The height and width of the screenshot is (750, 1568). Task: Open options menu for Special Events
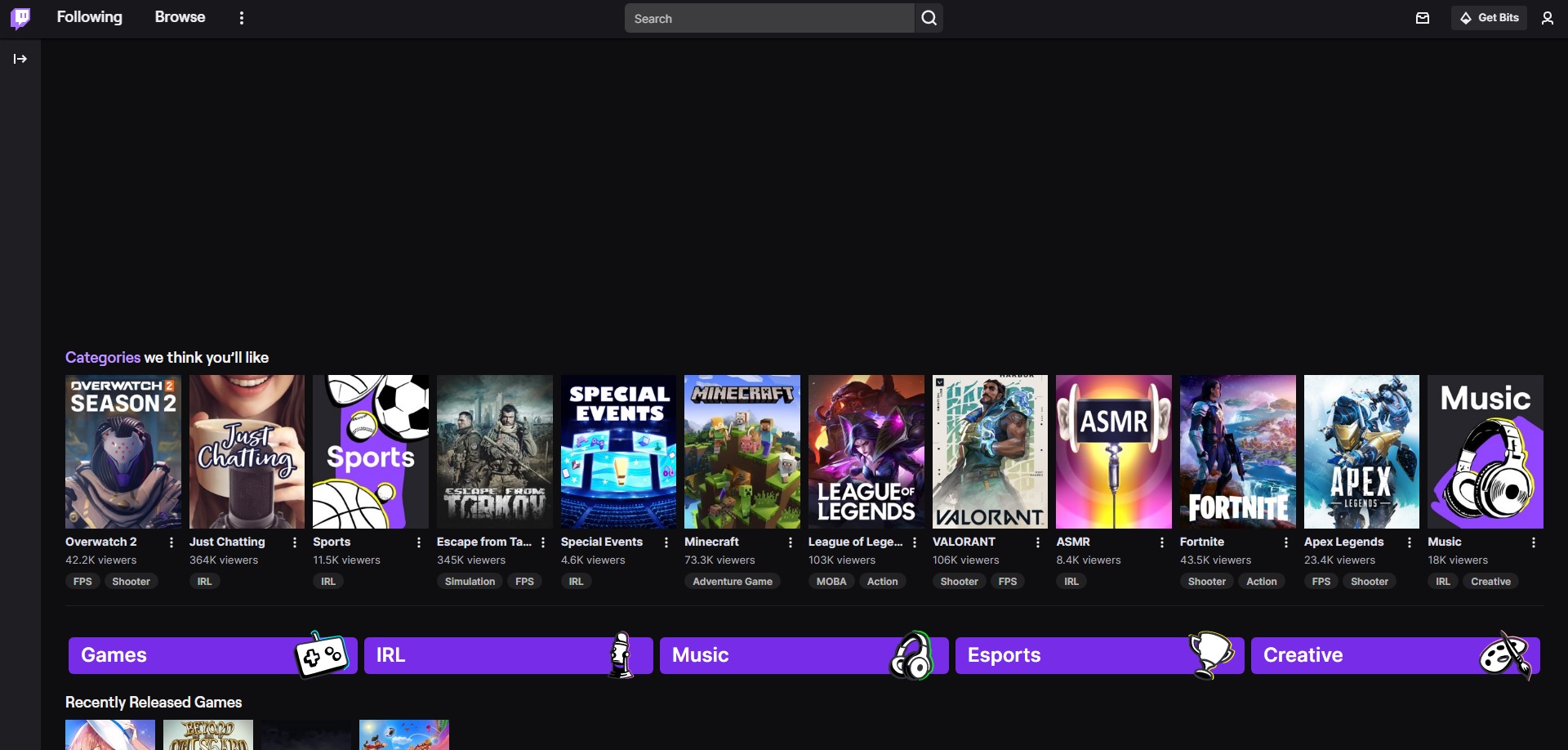[666, 542]
